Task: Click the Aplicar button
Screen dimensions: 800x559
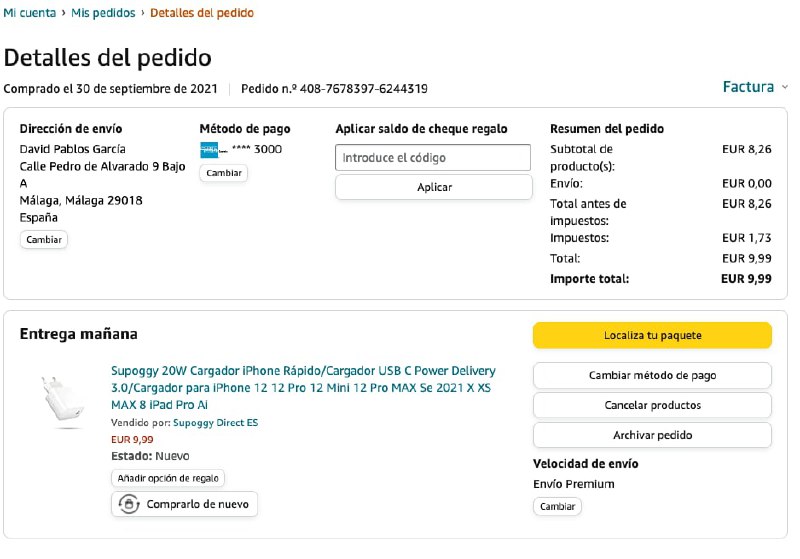Action: pos(434,187)
